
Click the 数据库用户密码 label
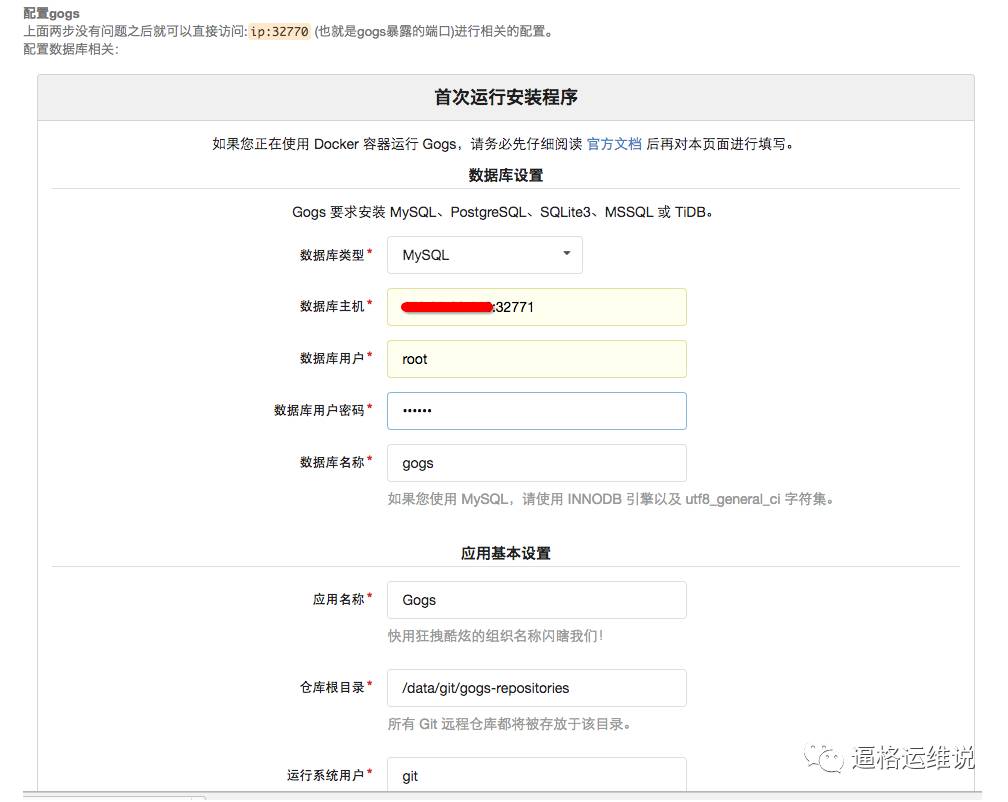click(320, 410)
